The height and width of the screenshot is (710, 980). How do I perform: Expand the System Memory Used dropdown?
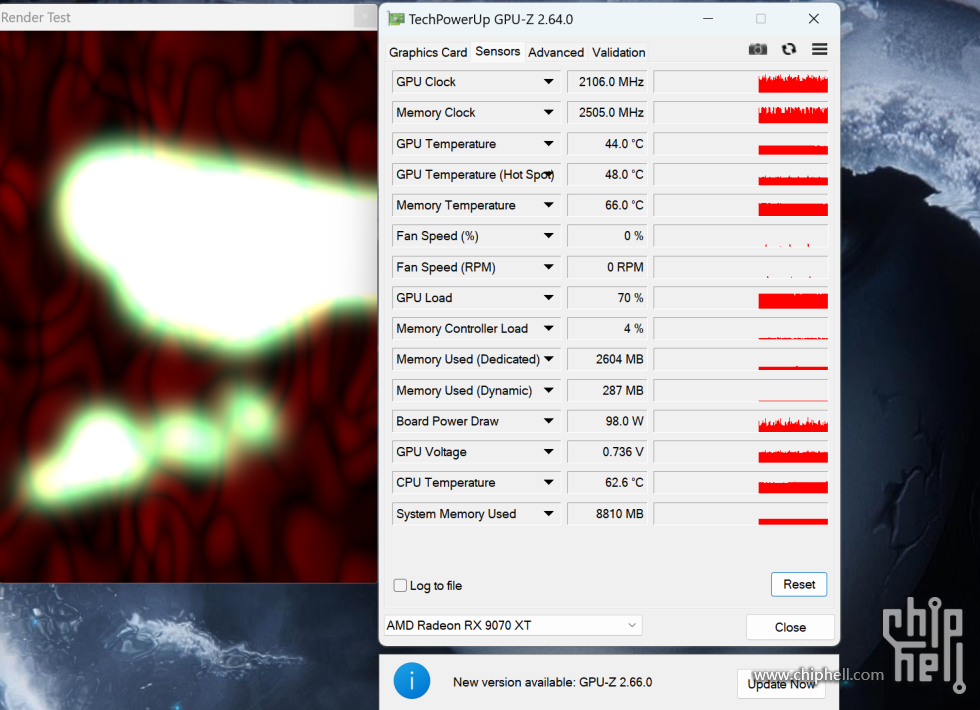[x=548, y=514]
